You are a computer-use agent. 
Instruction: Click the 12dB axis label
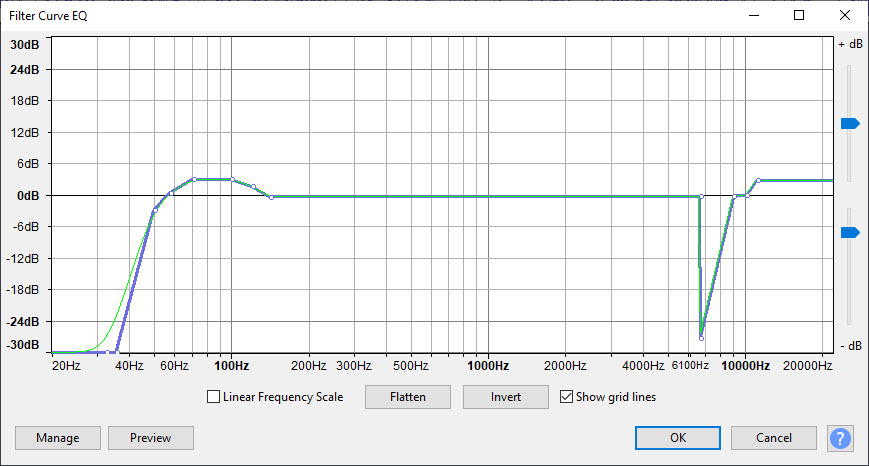click(x=25, y=132)
